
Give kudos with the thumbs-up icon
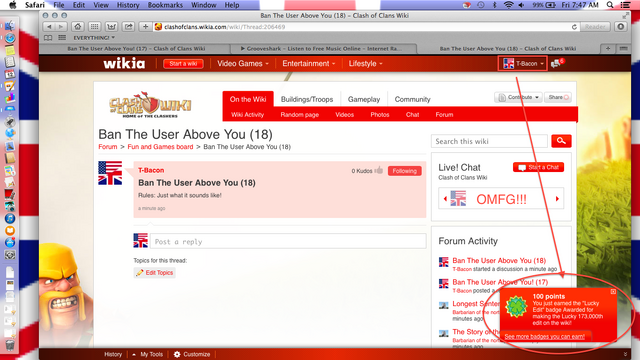click(379, 170)
